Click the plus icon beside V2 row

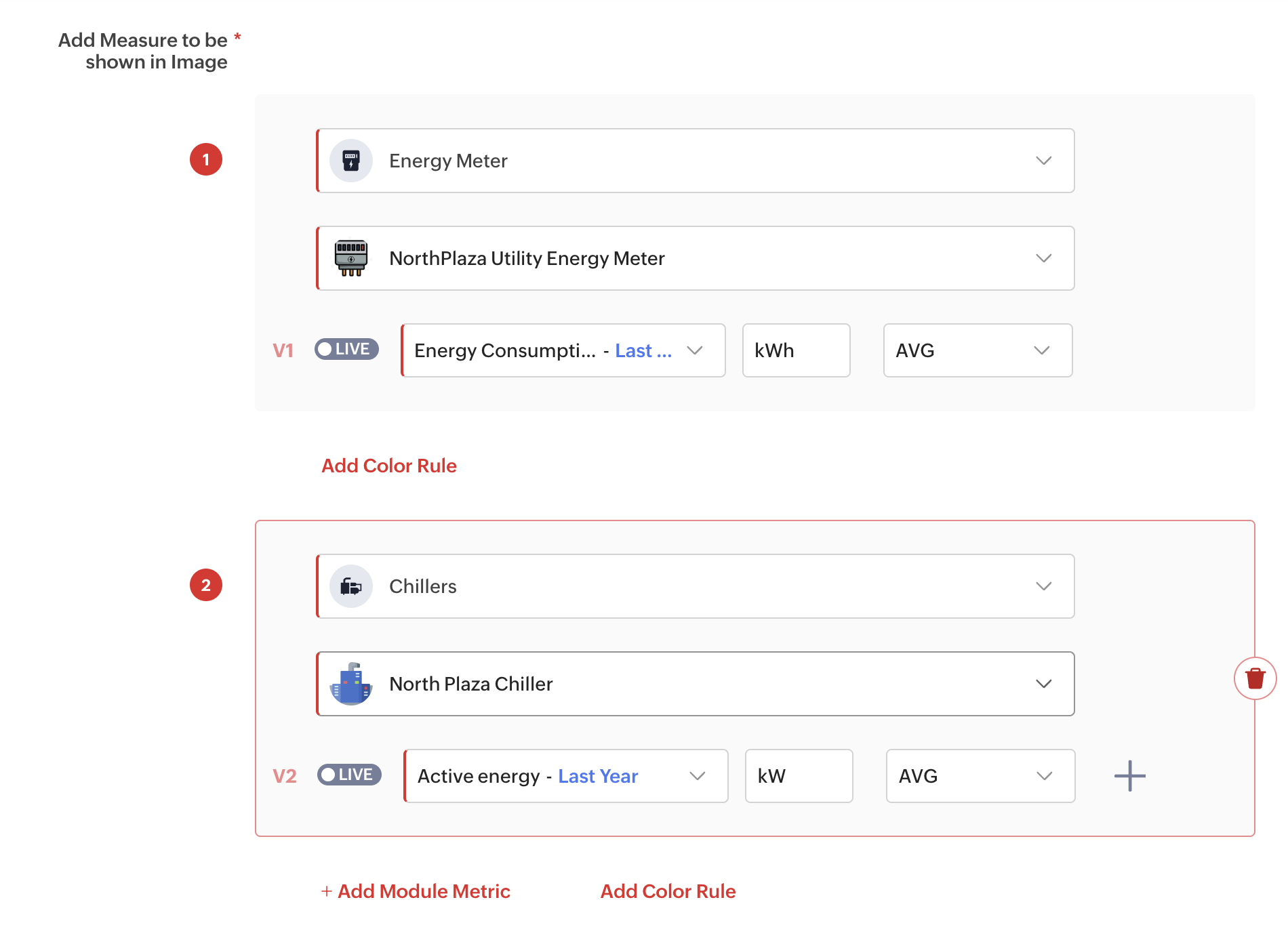[x=1129, y=776]
